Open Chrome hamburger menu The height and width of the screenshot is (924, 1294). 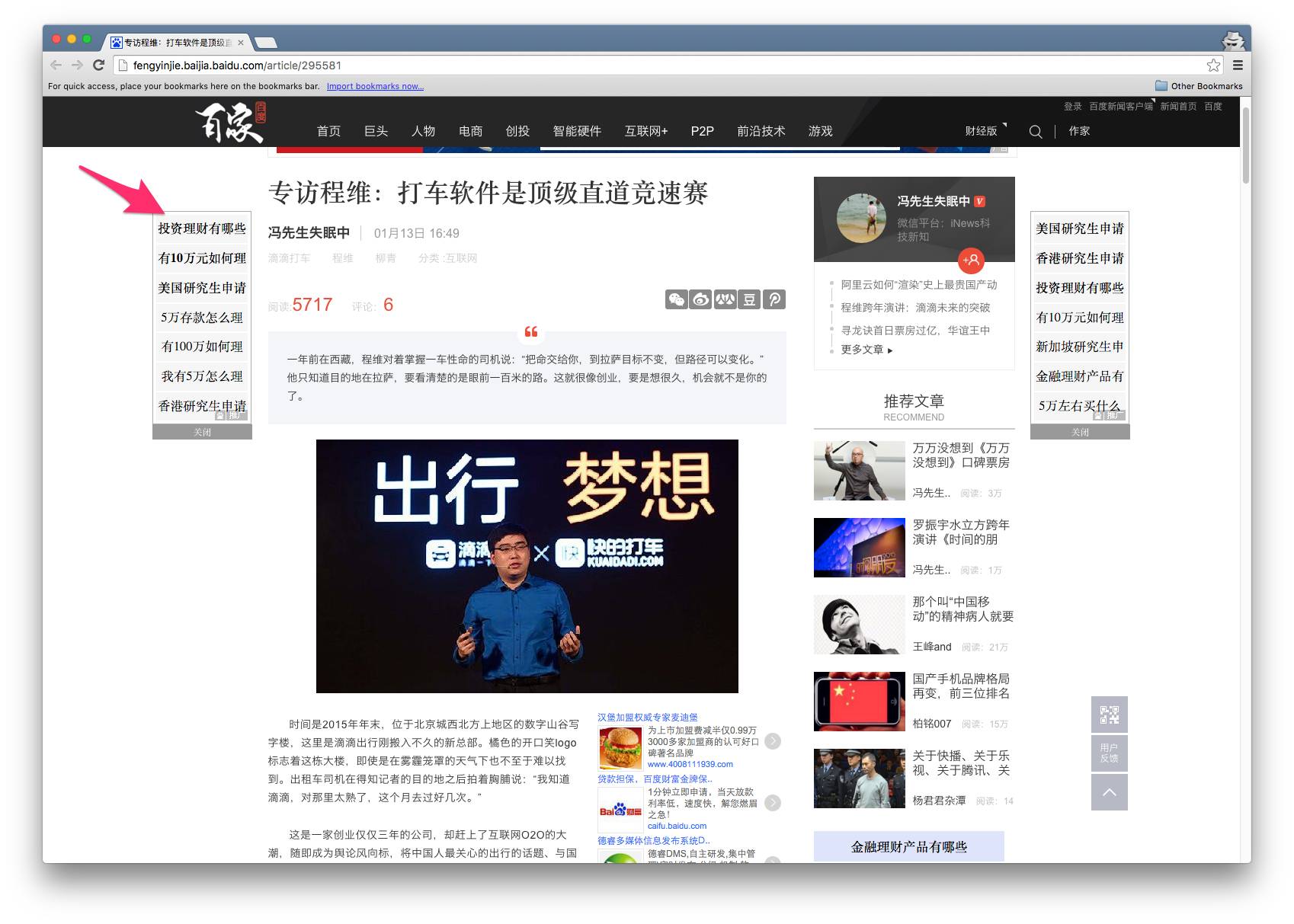[1238, 66]
